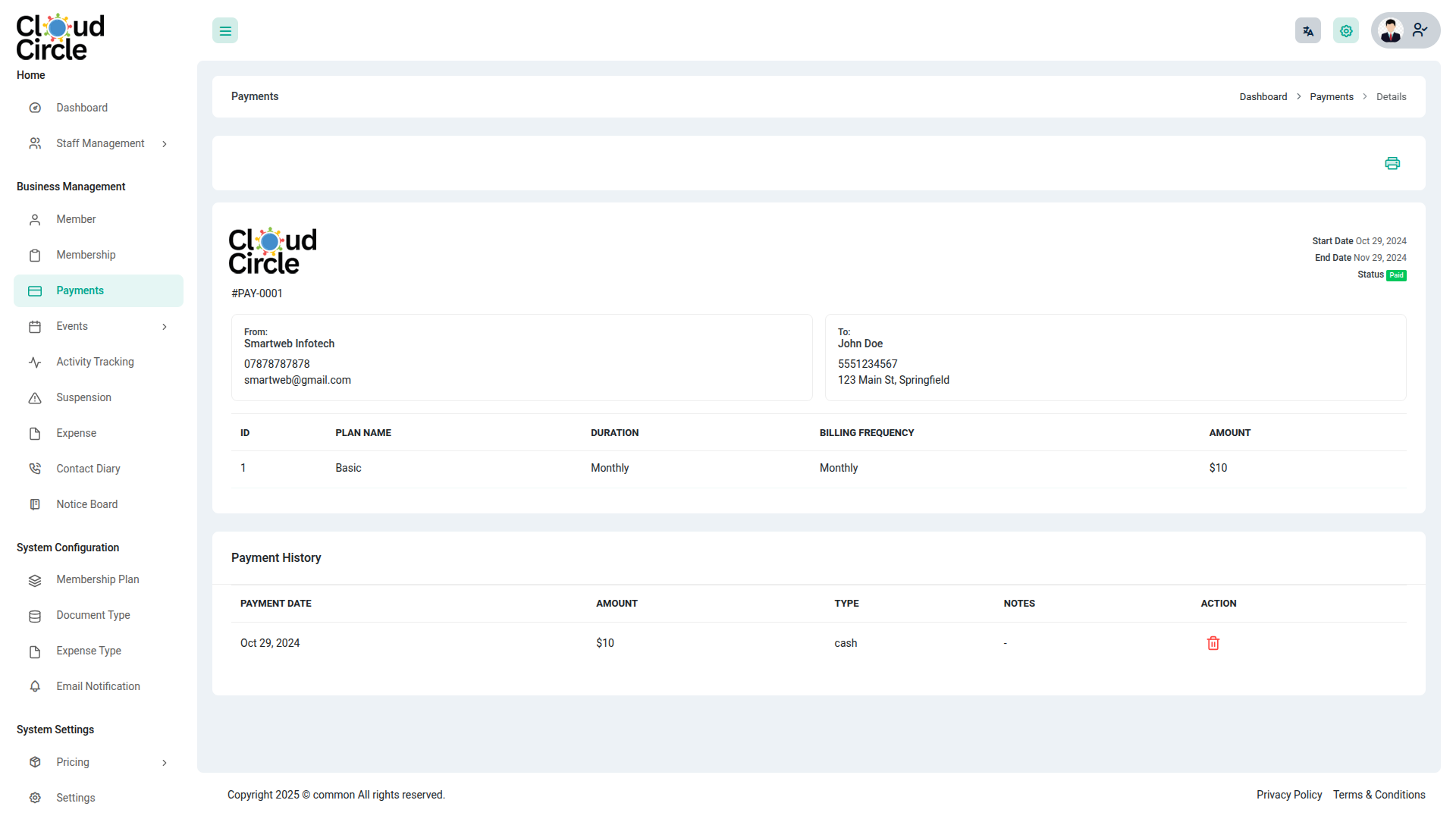Viewport: 1456px width, 819px height.
Task: Open Terms & Conditions footer link
Action: pos(1379,795)
